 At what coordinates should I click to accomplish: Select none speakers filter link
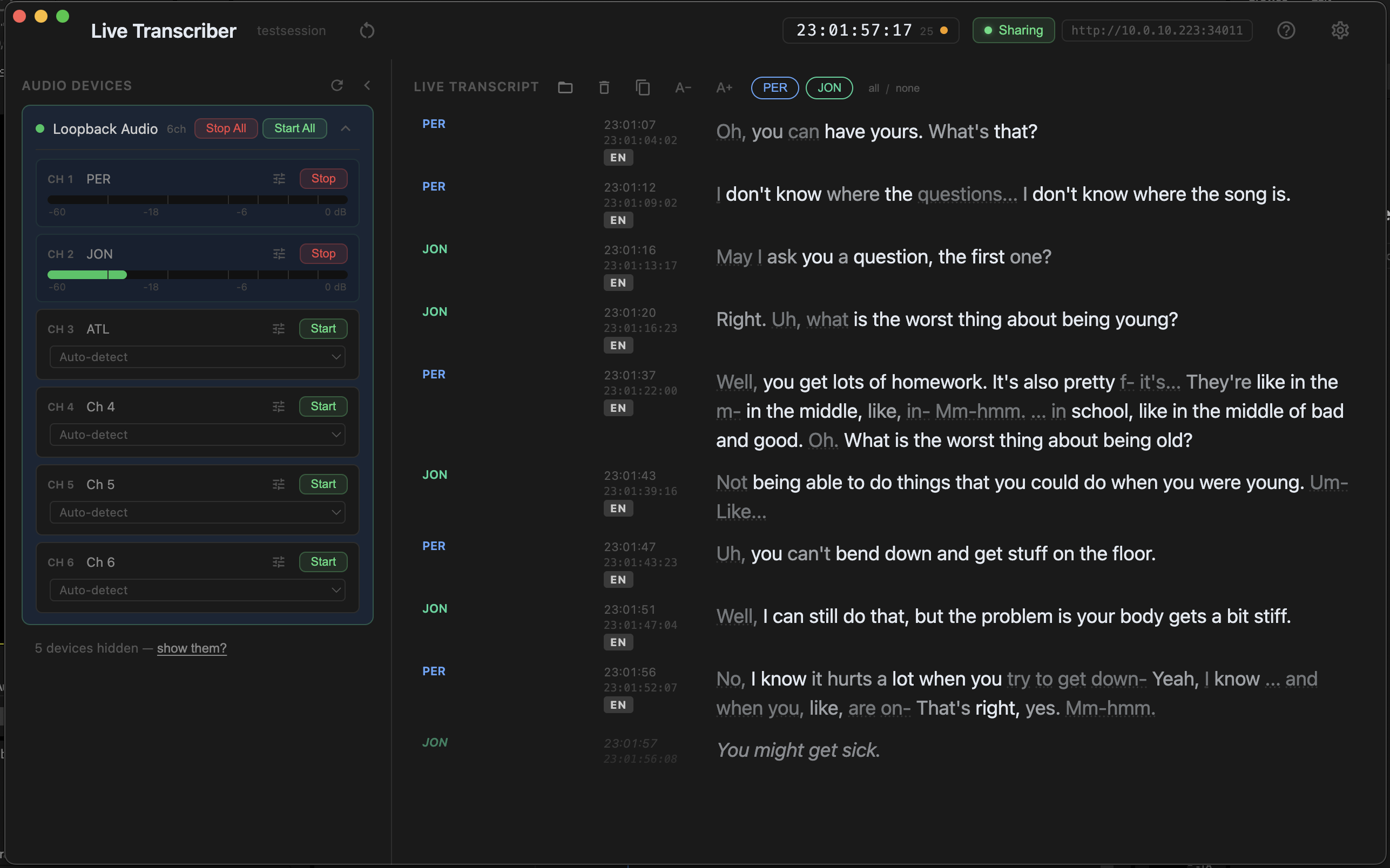[x=907, y=89]
